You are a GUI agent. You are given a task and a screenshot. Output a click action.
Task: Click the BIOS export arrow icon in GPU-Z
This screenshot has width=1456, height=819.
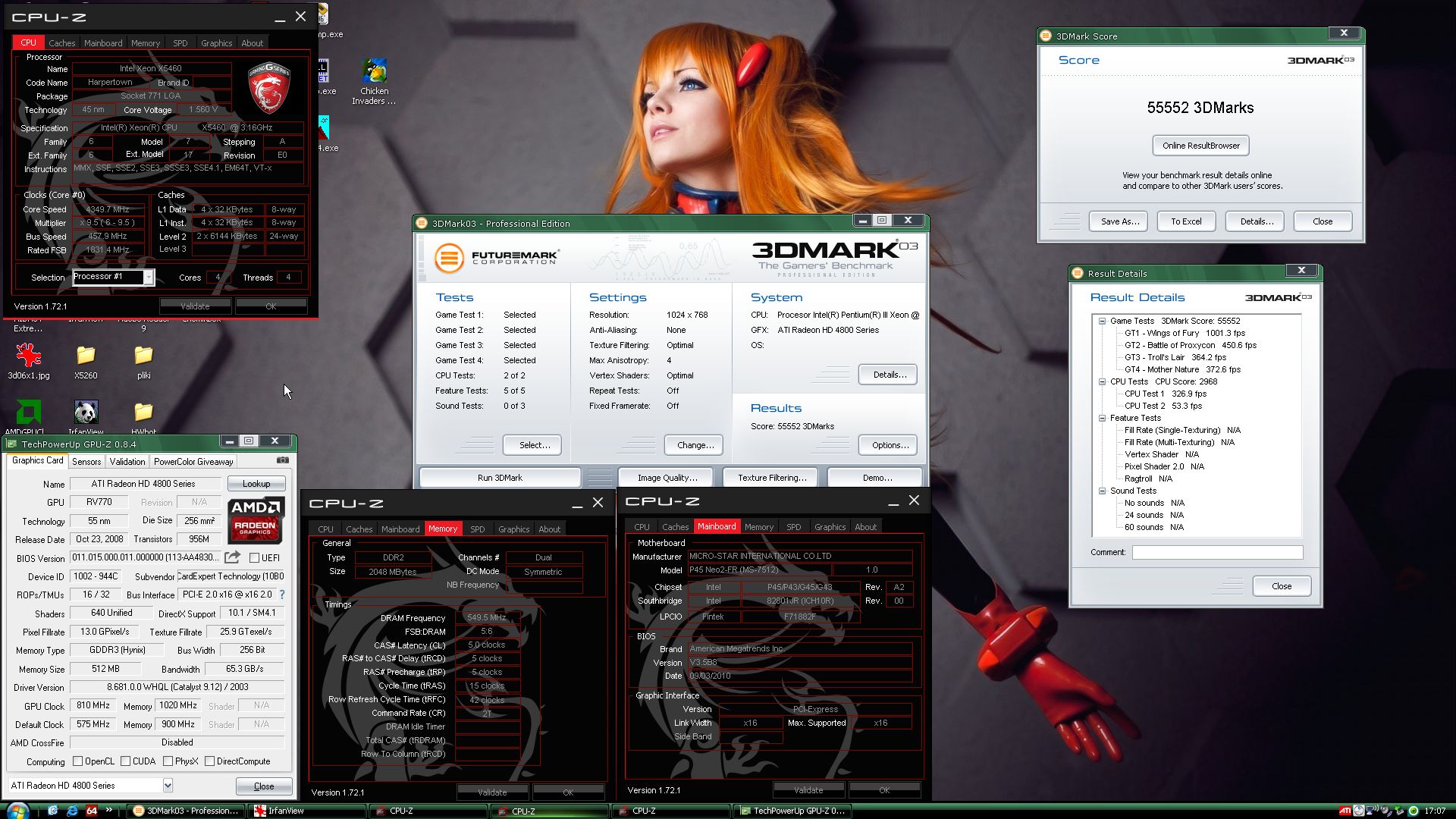pos(232,557)
